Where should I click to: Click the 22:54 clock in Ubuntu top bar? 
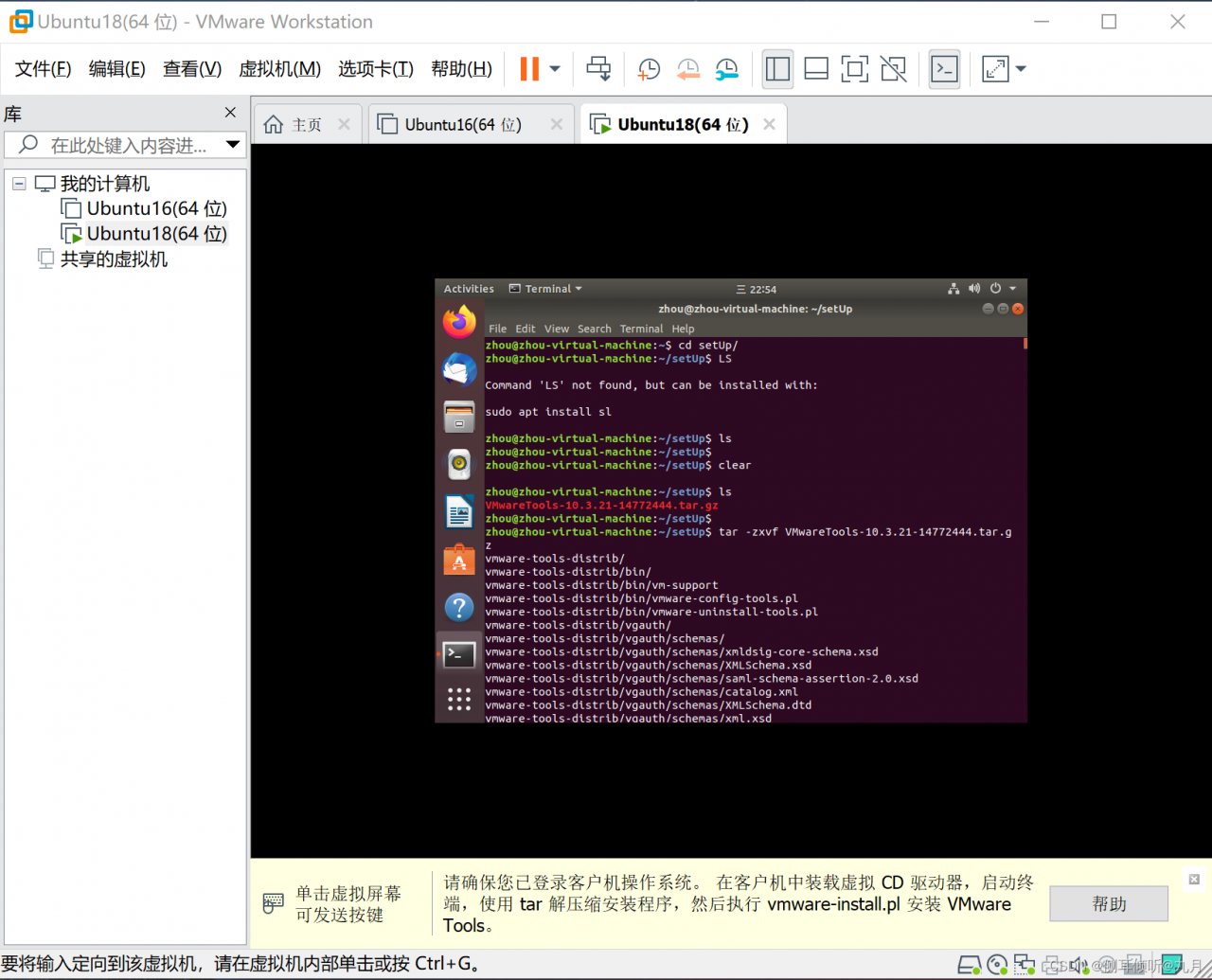pyautogui.click(x=757, y=289)
